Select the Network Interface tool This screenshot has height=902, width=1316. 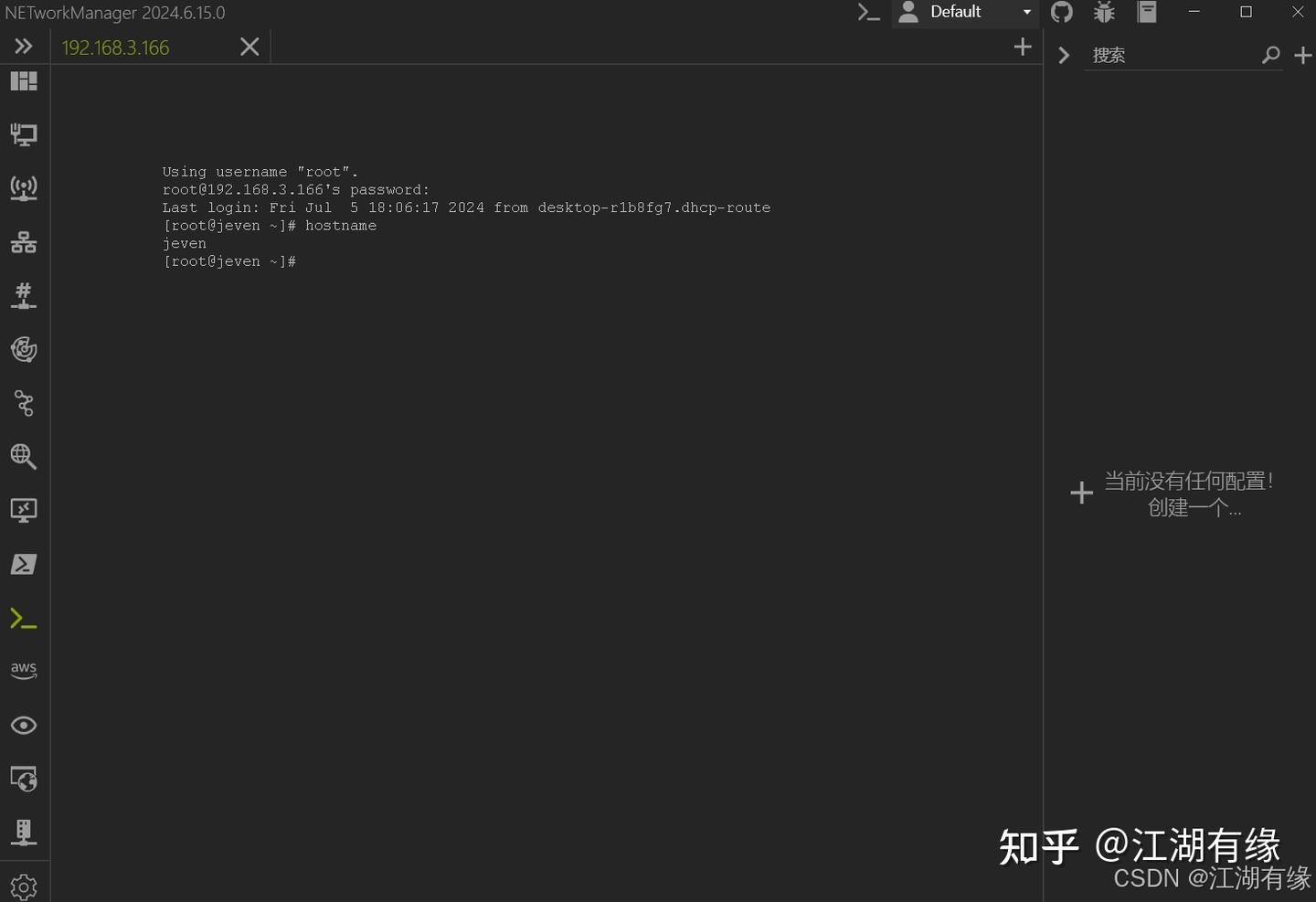(23, 134)
